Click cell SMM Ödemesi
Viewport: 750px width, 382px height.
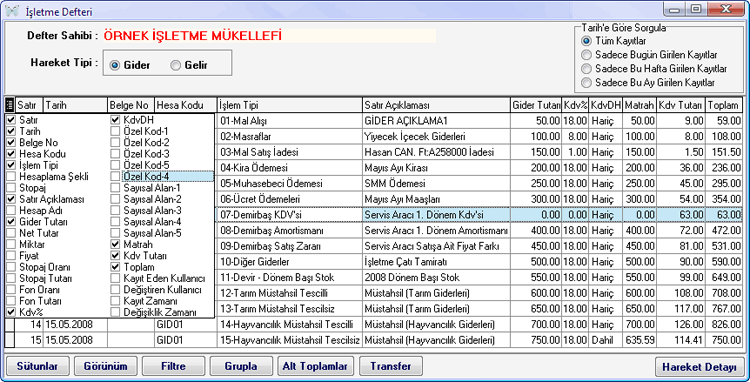436,184
